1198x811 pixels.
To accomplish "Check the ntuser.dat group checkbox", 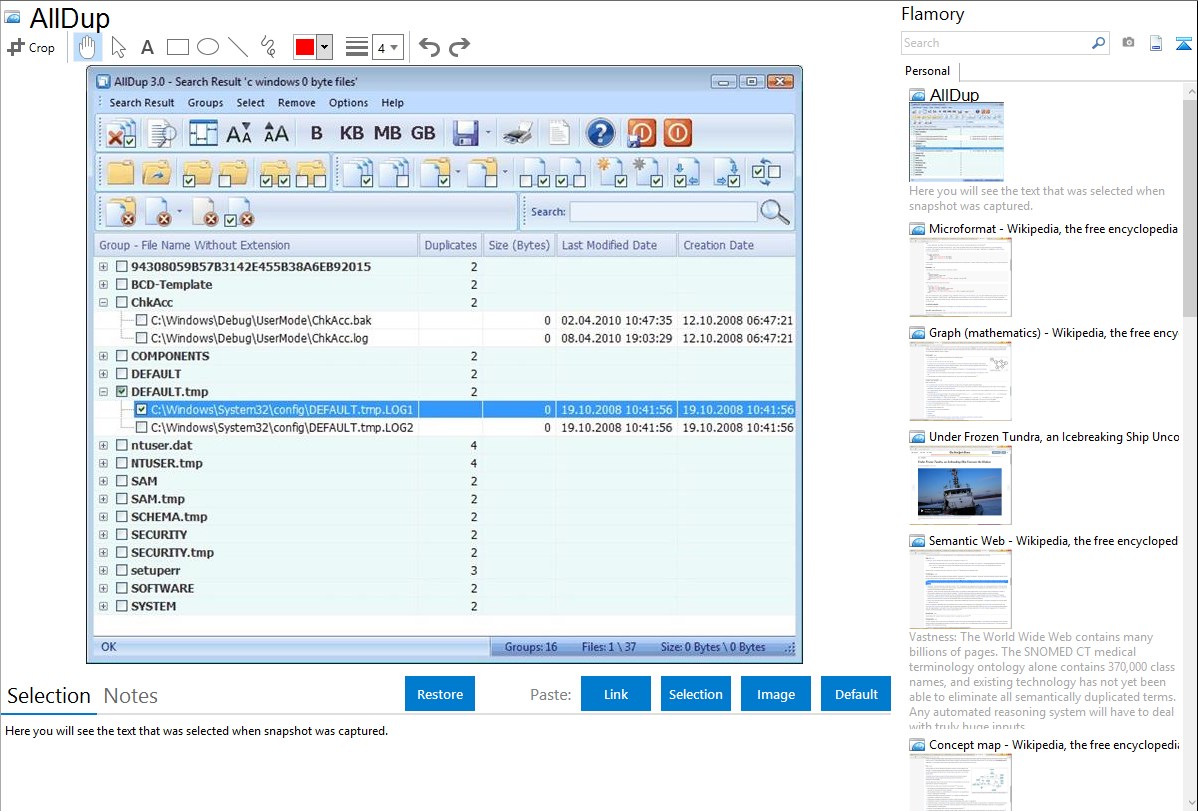I will 121,446.
